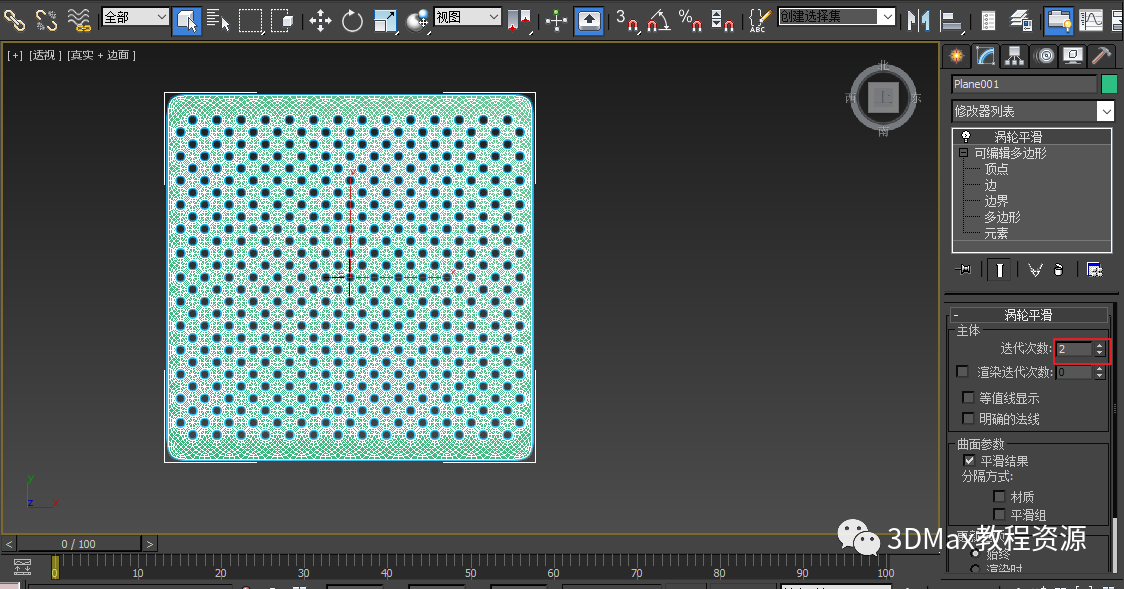1124x589 pixels.
Task: Toggle the Spinner Snap tool
Action: [722, 20]
